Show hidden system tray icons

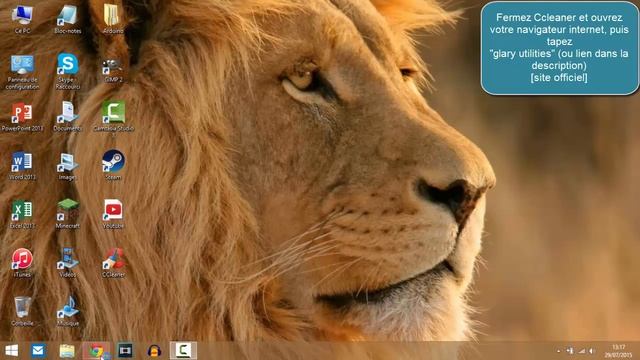point(558,351)
